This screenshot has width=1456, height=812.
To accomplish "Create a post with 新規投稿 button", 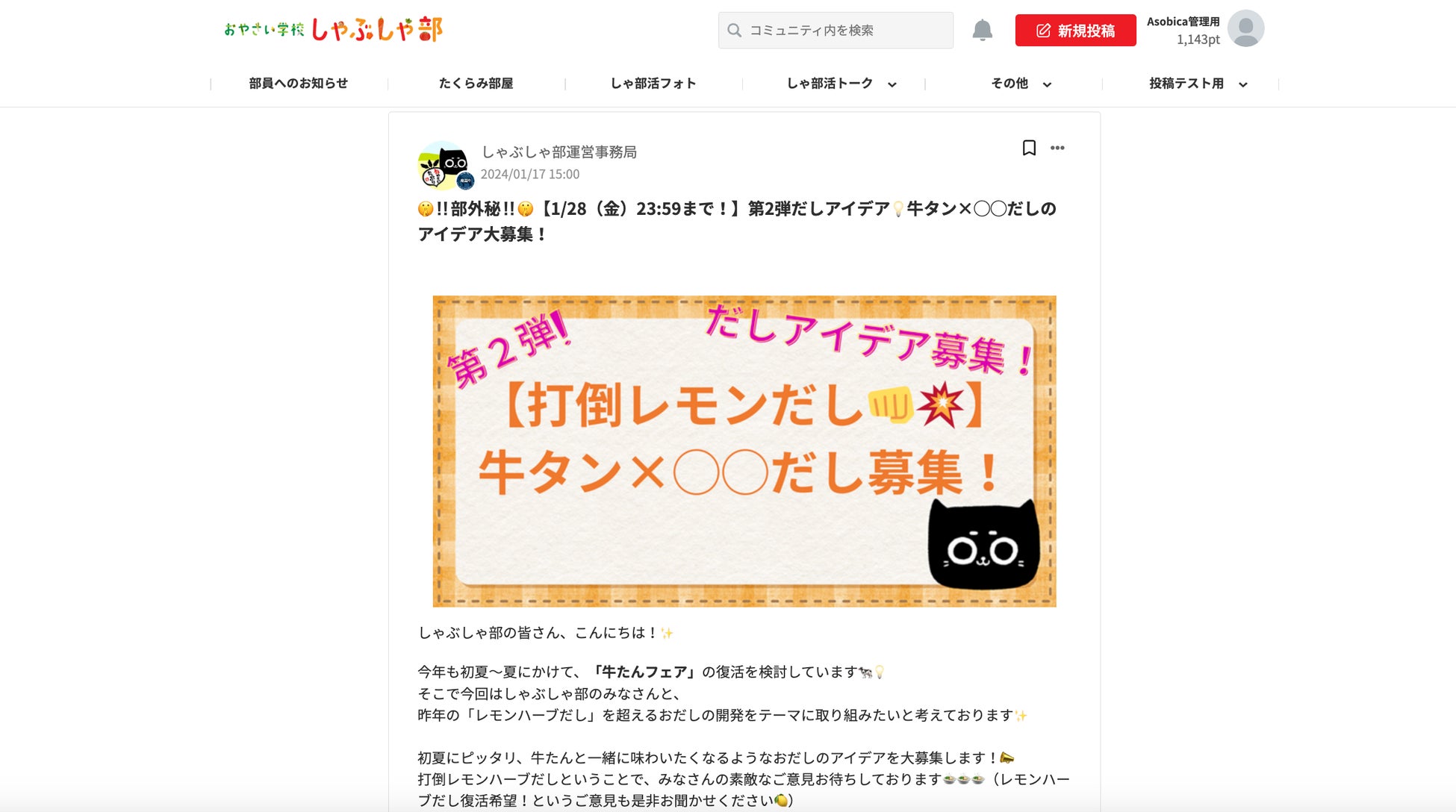I will pyautogui.click(x=1075, y=31).
